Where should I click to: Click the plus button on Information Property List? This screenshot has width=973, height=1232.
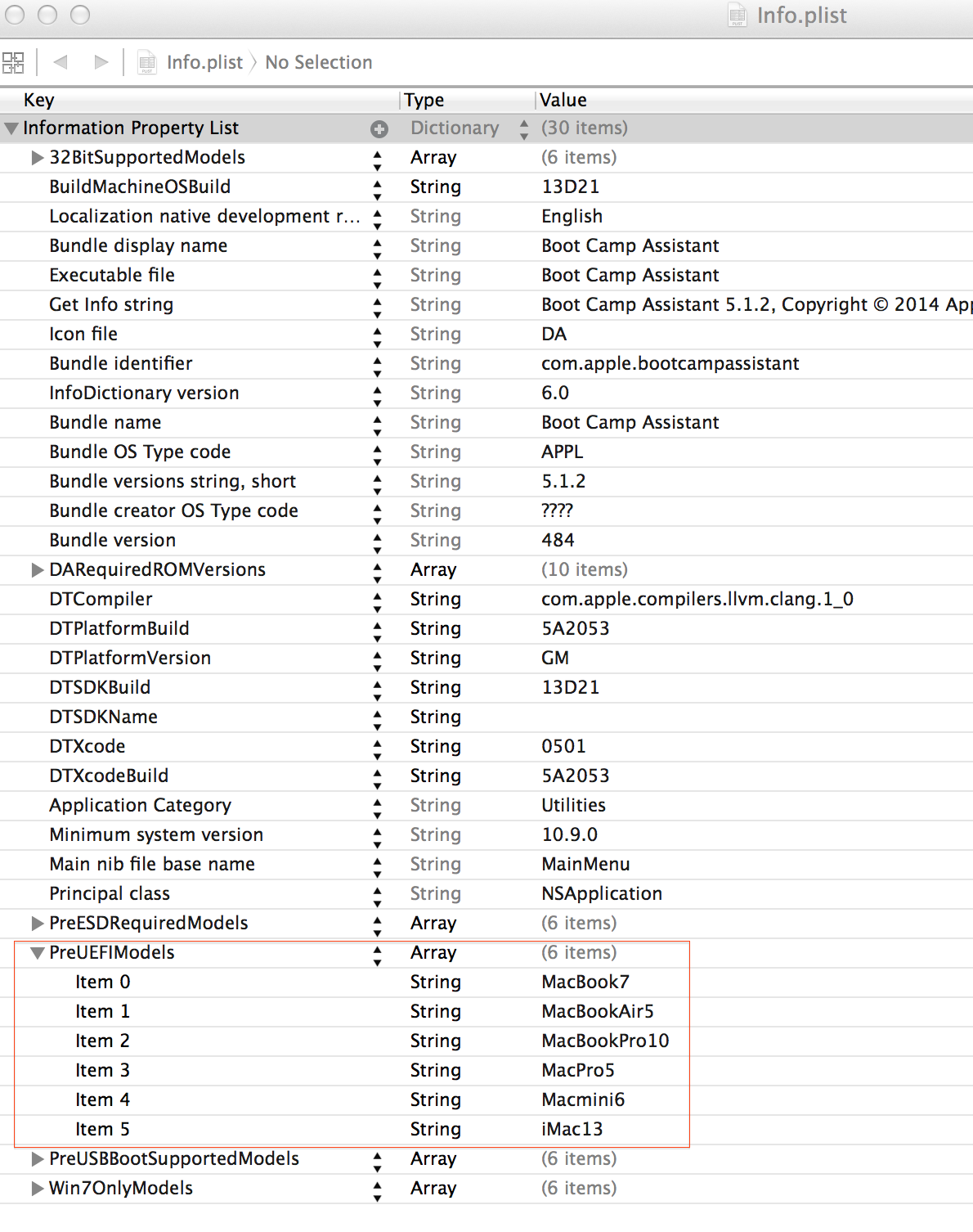[x=379, y=128]
